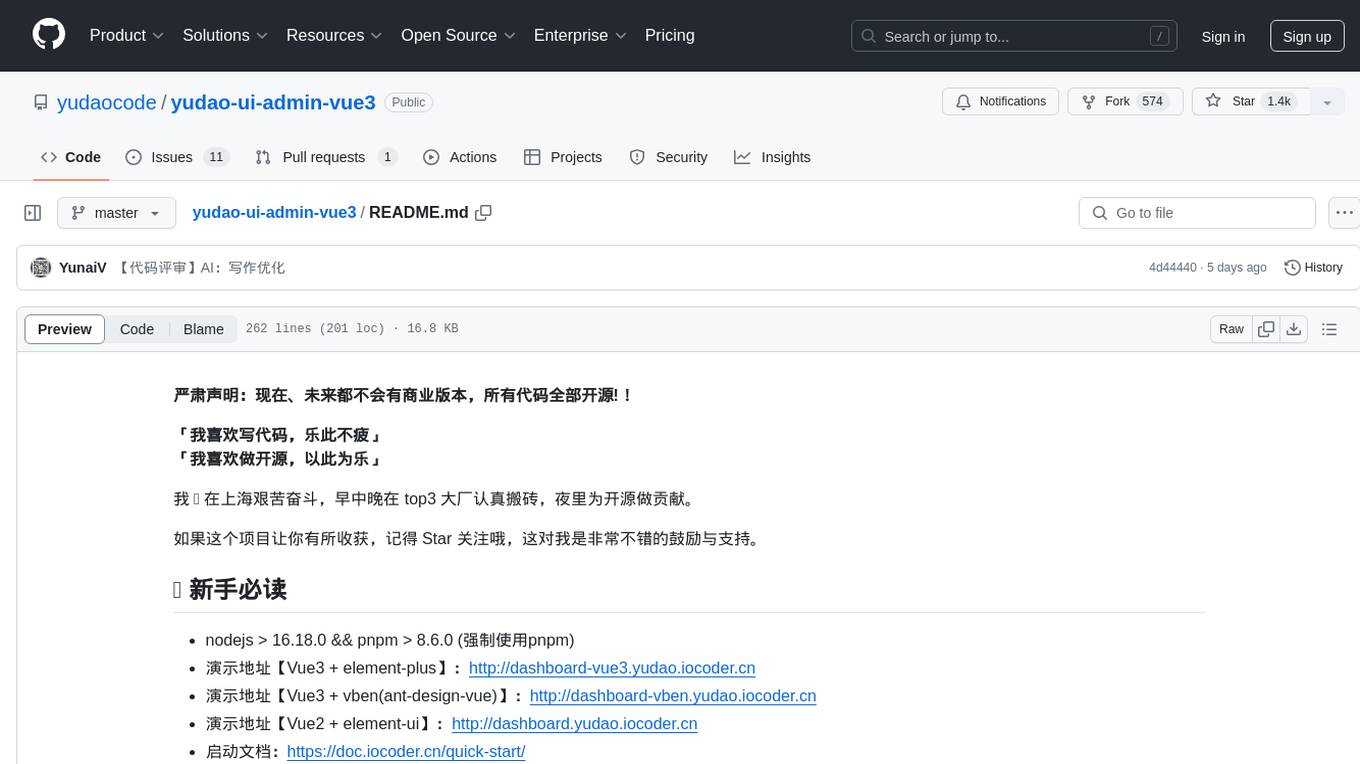Copy the raw file contents
This screenshot has width=1360, height=764.
click(1266, 329)
